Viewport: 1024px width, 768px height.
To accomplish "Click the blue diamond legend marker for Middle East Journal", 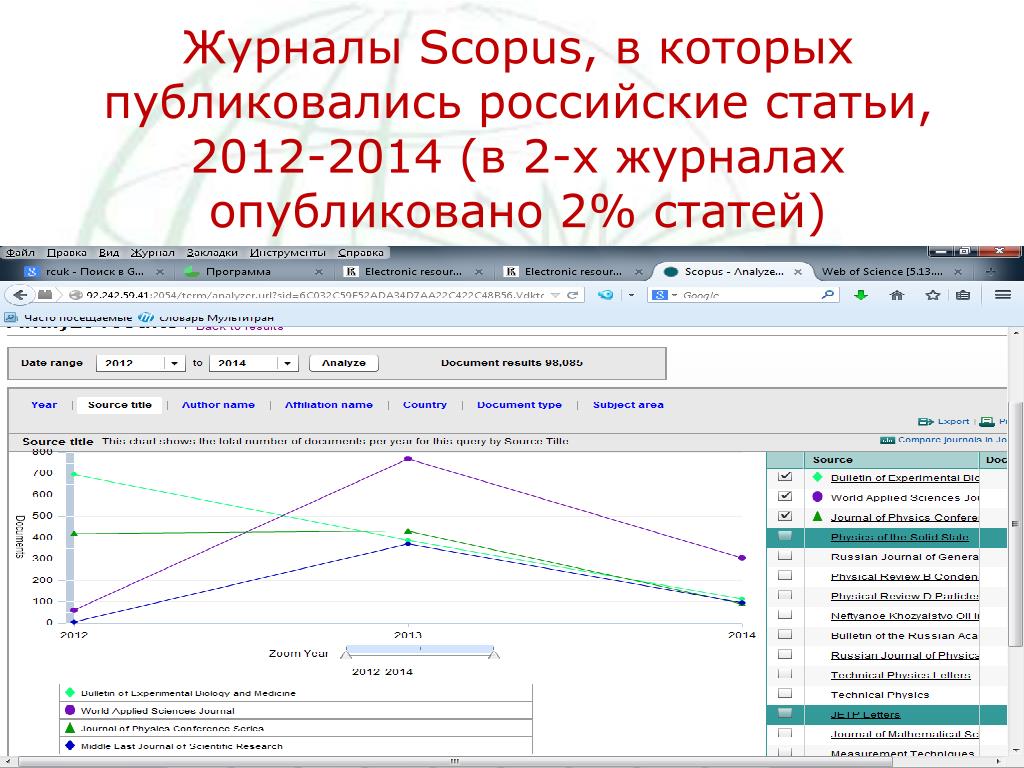I will click(x=71, y=745).
